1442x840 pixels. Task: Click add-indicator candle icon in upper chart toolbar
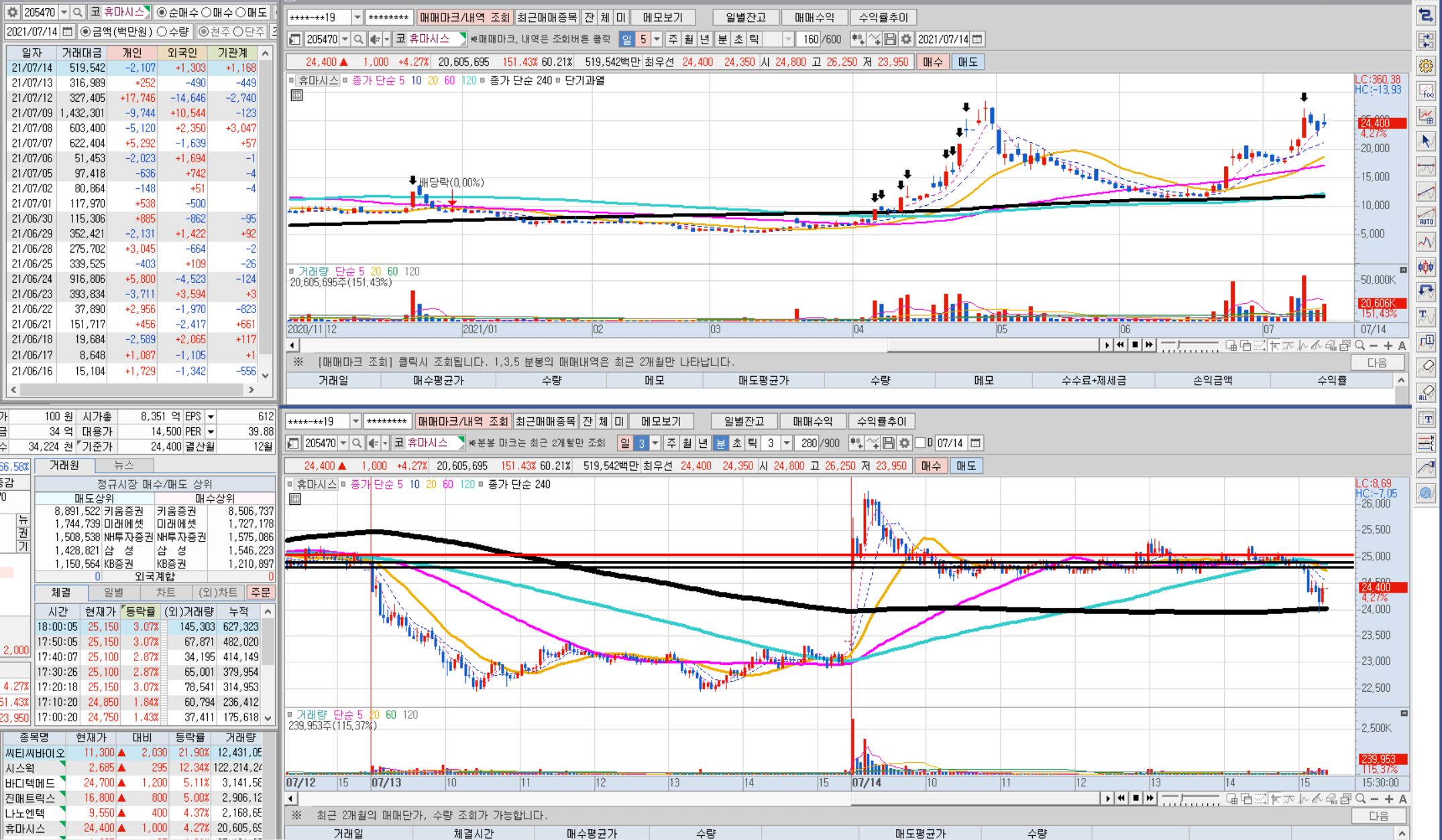click(x=858, y=40)
